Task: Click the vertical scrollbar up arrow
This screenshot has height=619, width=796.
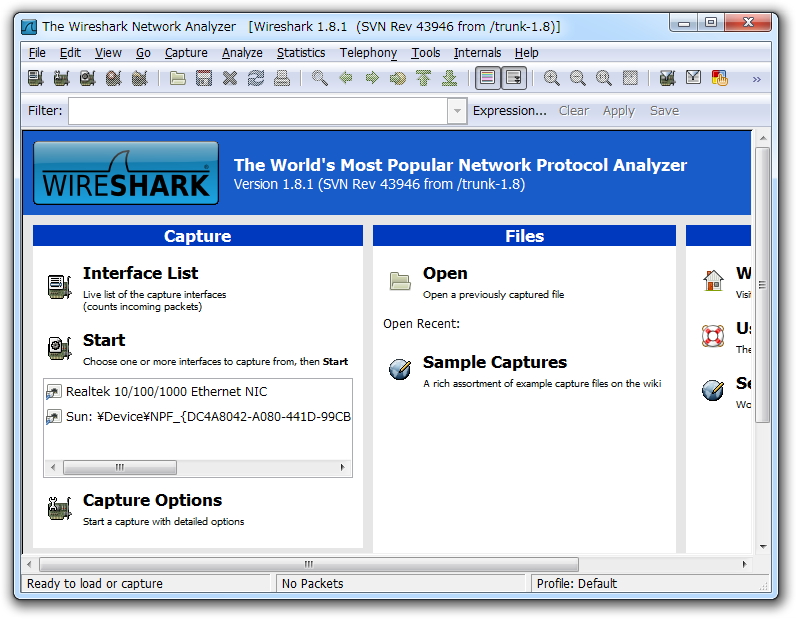Action: point(762,139)
